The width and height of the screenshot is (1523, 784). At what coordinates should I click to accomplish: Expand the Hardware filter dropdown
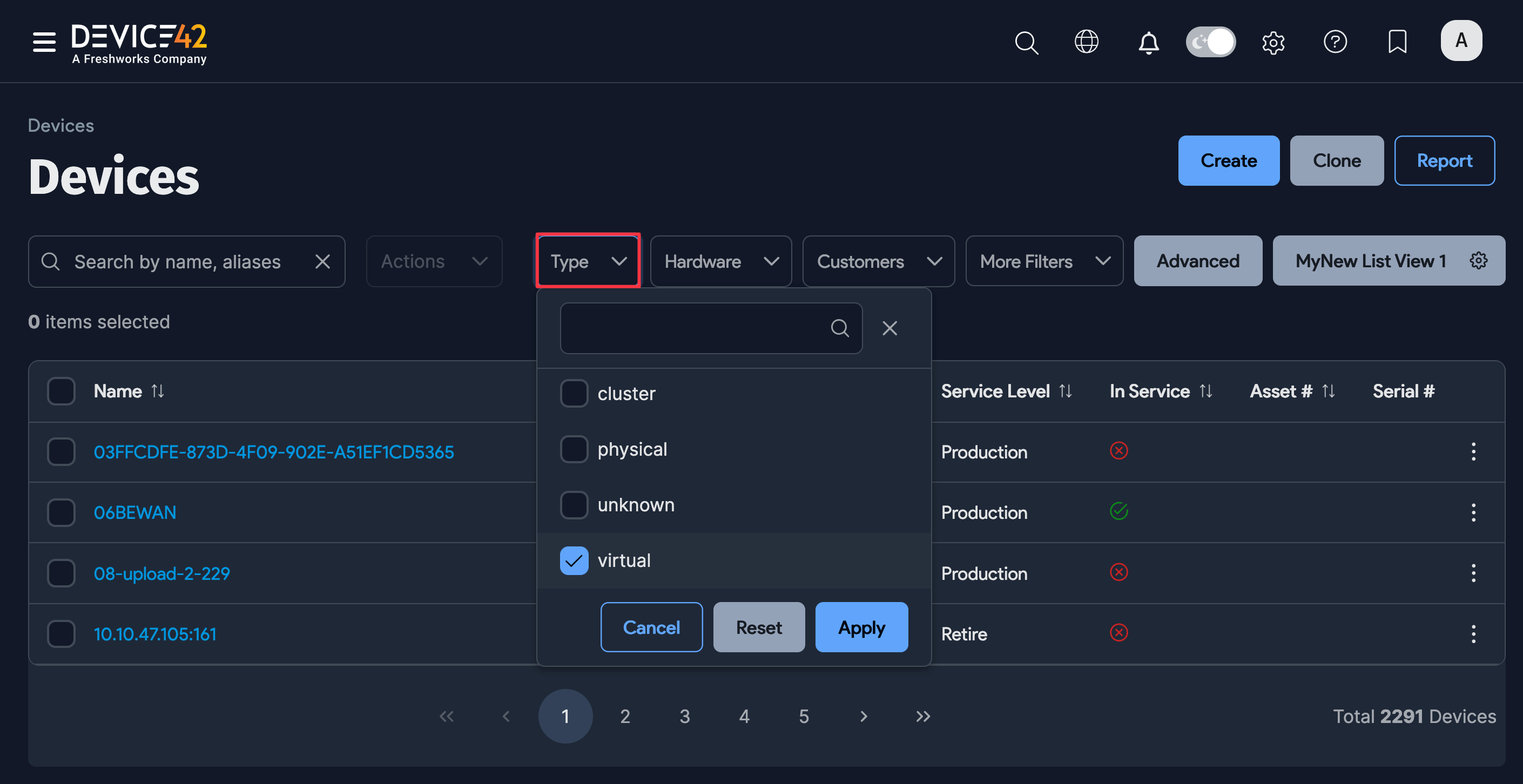coord(720,261)
